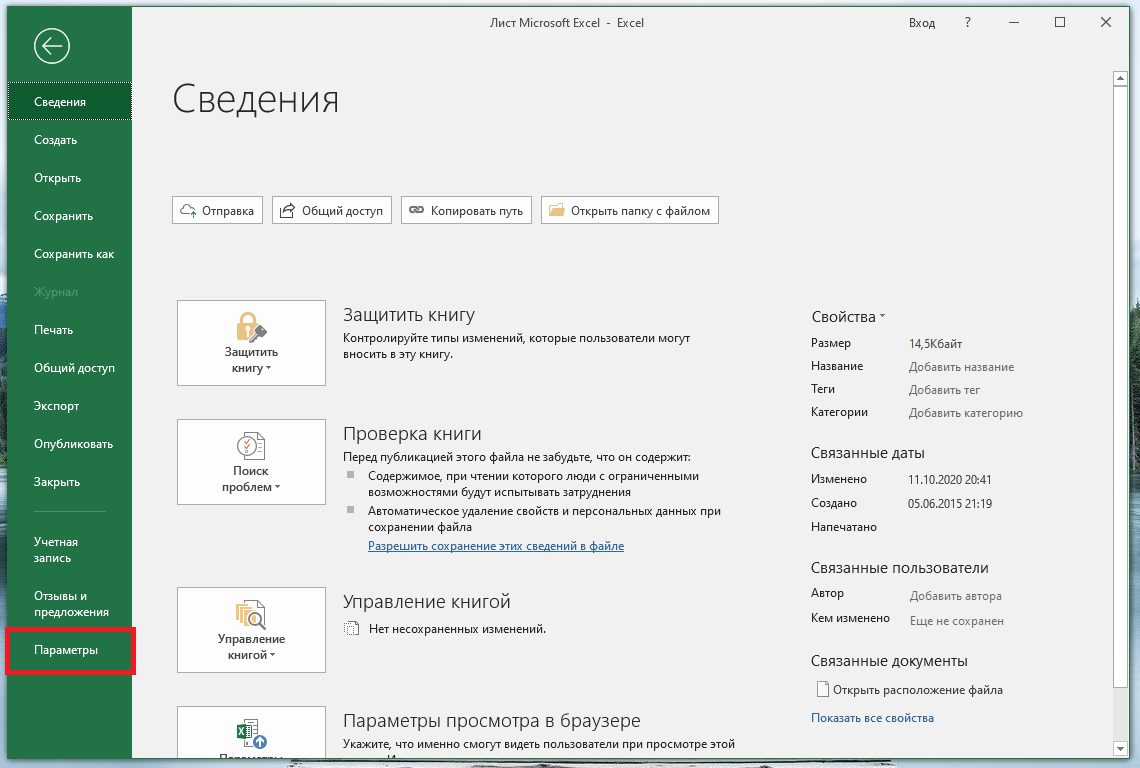
Task: Click the Добавить название field
Action: (x=961, y=367)
